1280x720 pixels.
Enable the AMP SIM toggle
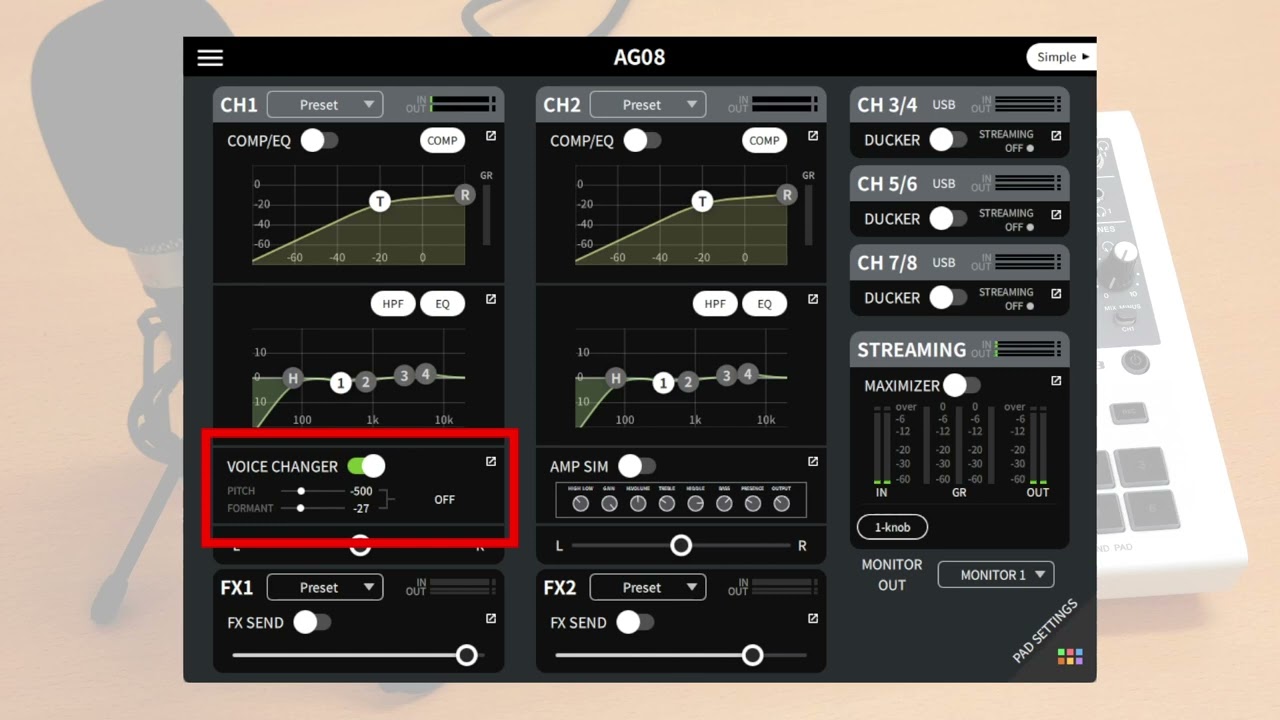point(637,466)
